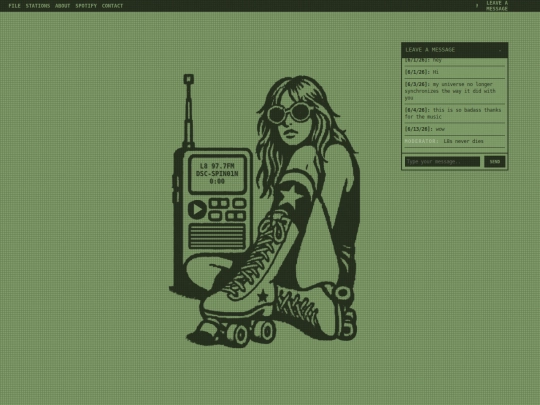
Task: Click the 'wow' message dated 6/13/26
Action: (455, 129)
